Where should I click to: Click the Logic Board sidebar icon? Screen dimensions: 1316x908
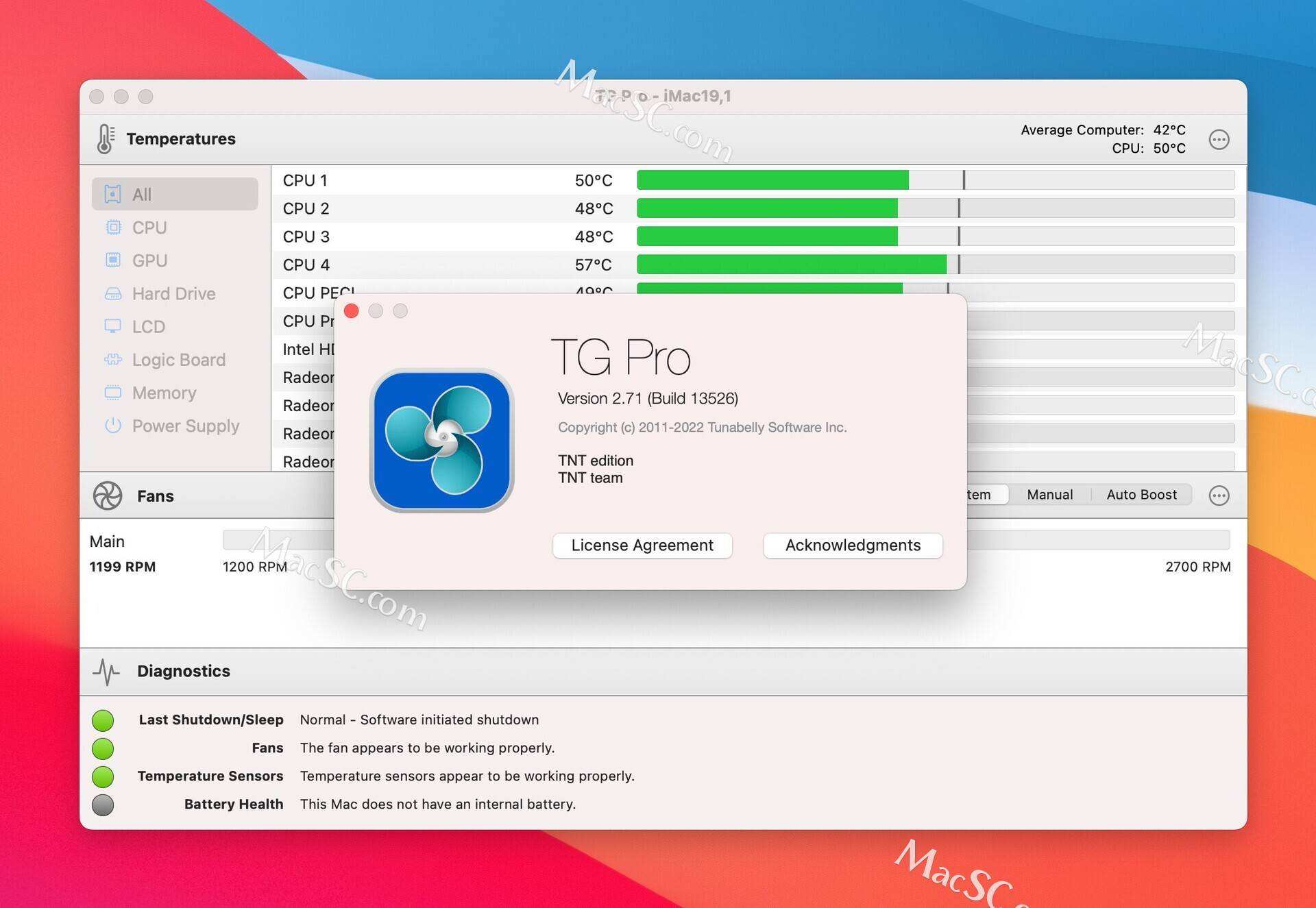click(x=113, y=360)
